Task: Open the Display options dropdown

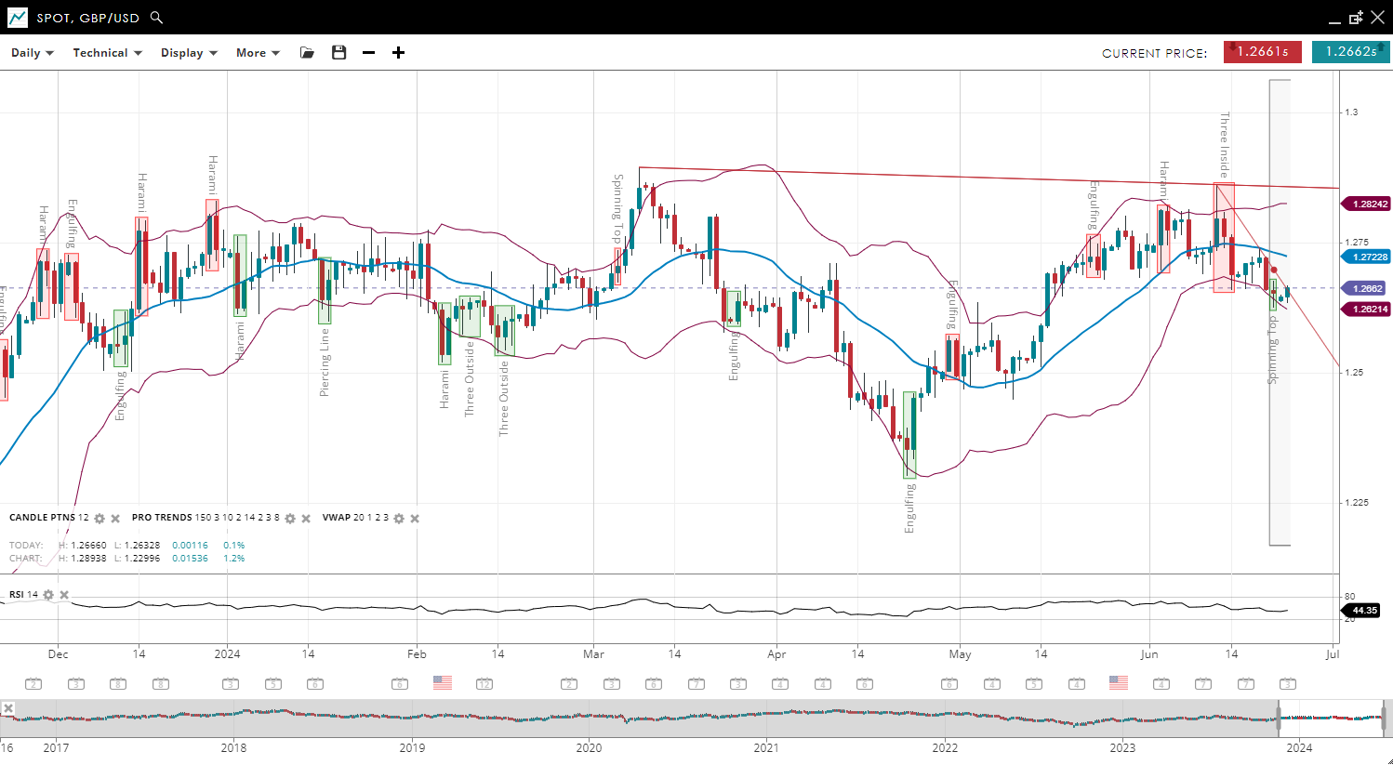Action: [x=189, y=53]
